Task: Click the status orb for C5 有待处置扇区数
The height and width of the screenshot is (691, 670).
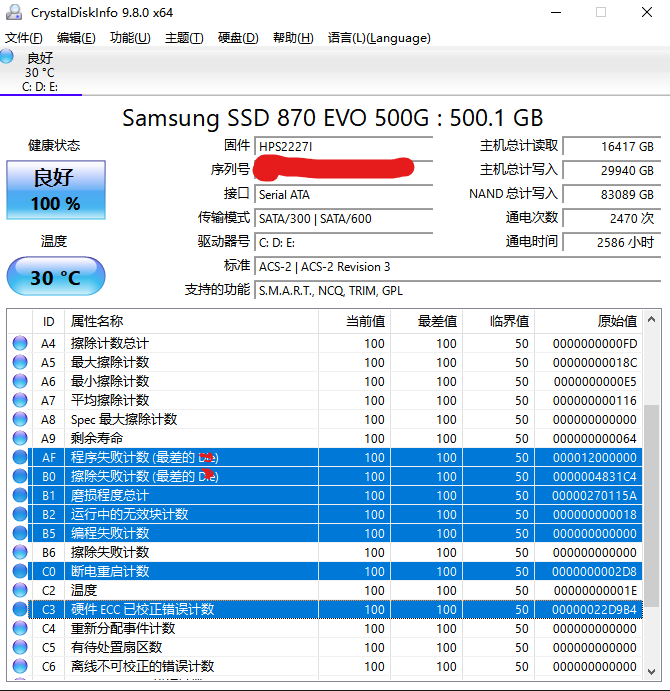Action: point(20,647)
